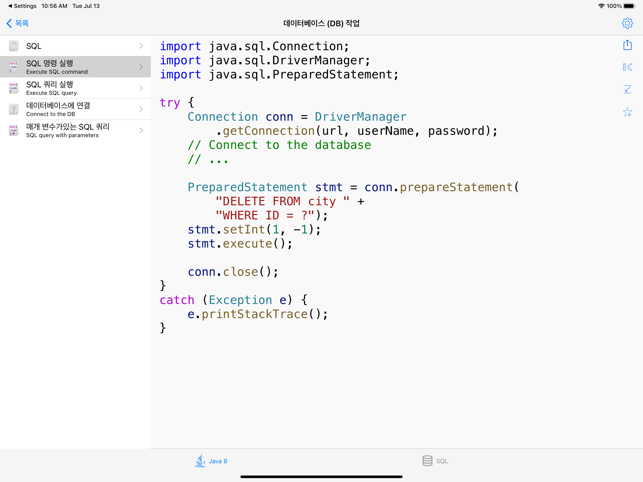Tap the diagonal arrow icon above star
This screenshot has height=482, width=643.
click(627, 90)
